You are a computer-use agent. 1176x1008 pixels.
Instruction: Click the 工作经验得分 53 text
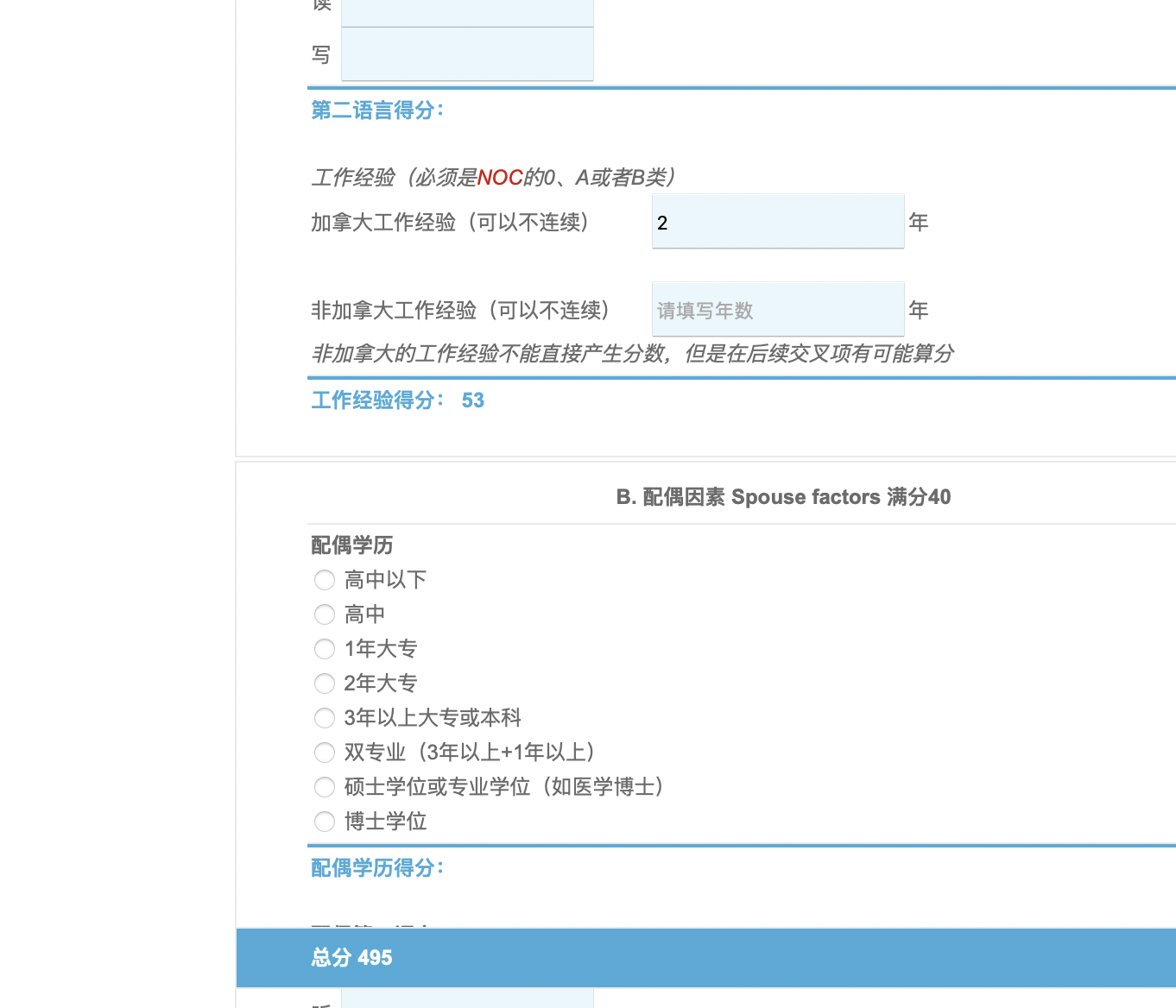coord(398,400)
